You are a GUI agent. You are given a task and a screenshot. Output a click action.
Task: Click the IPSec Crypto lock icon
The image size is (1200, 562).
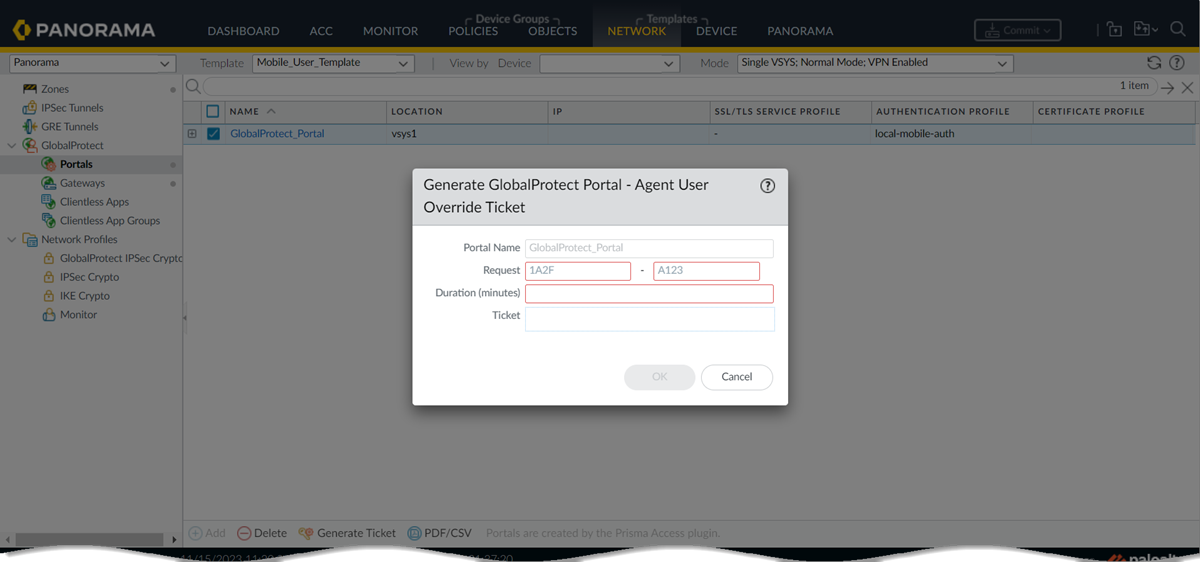click(49, 277)
